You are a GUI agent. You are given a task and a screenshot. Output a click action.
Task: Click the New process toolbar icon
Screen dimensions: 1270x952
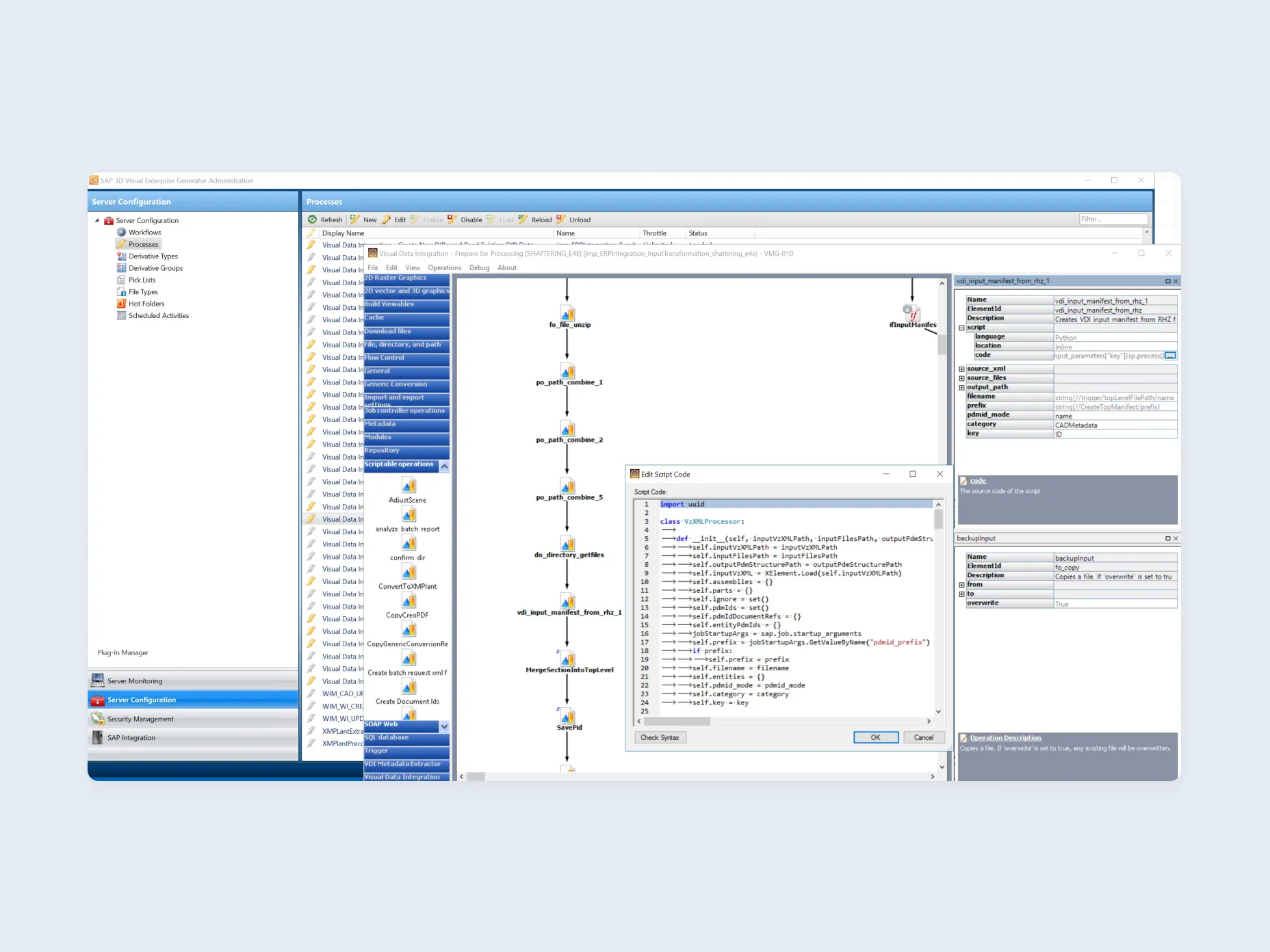355,220
